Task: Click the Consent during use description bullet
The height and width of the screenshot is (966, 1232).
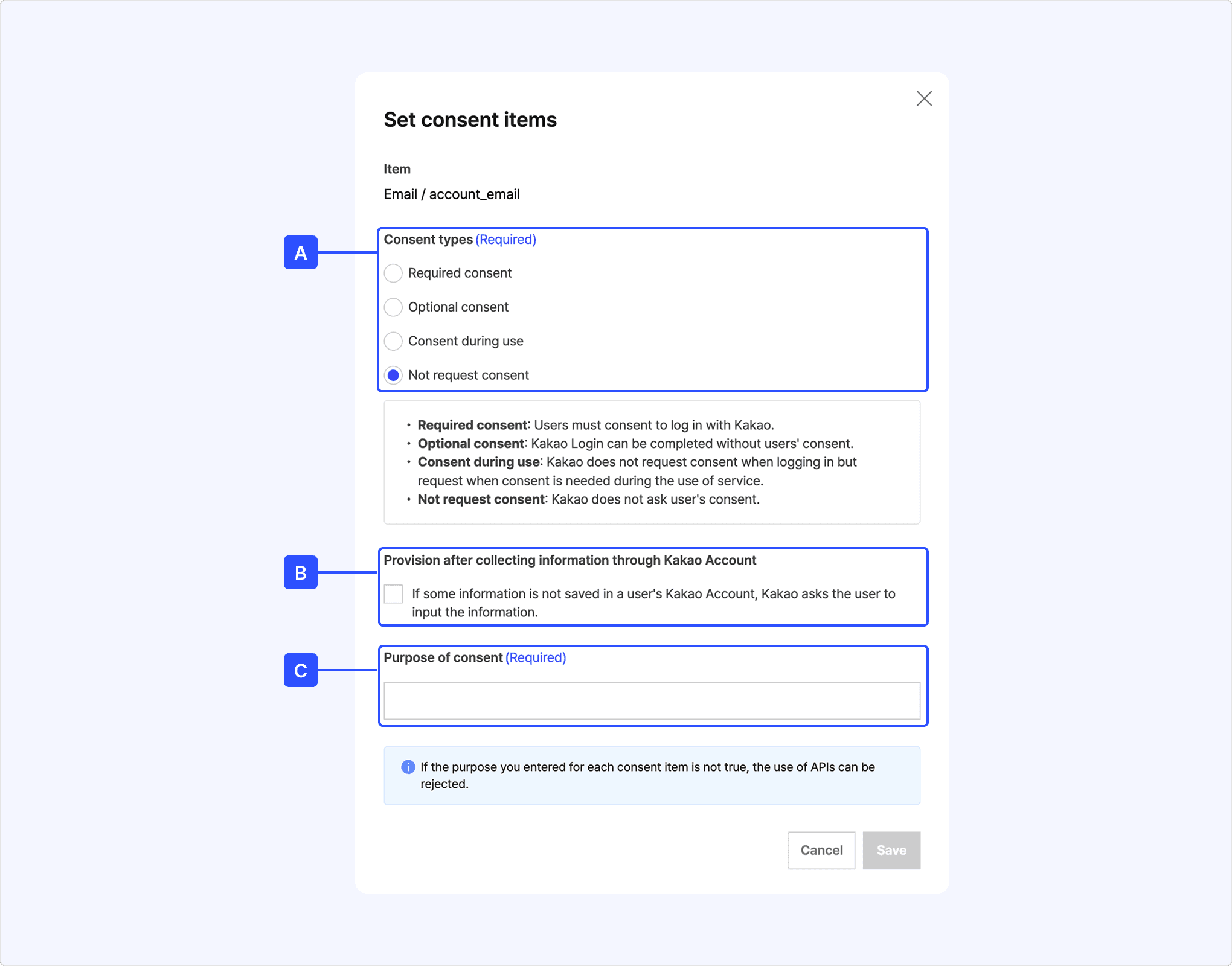Action: click(637, 471)
